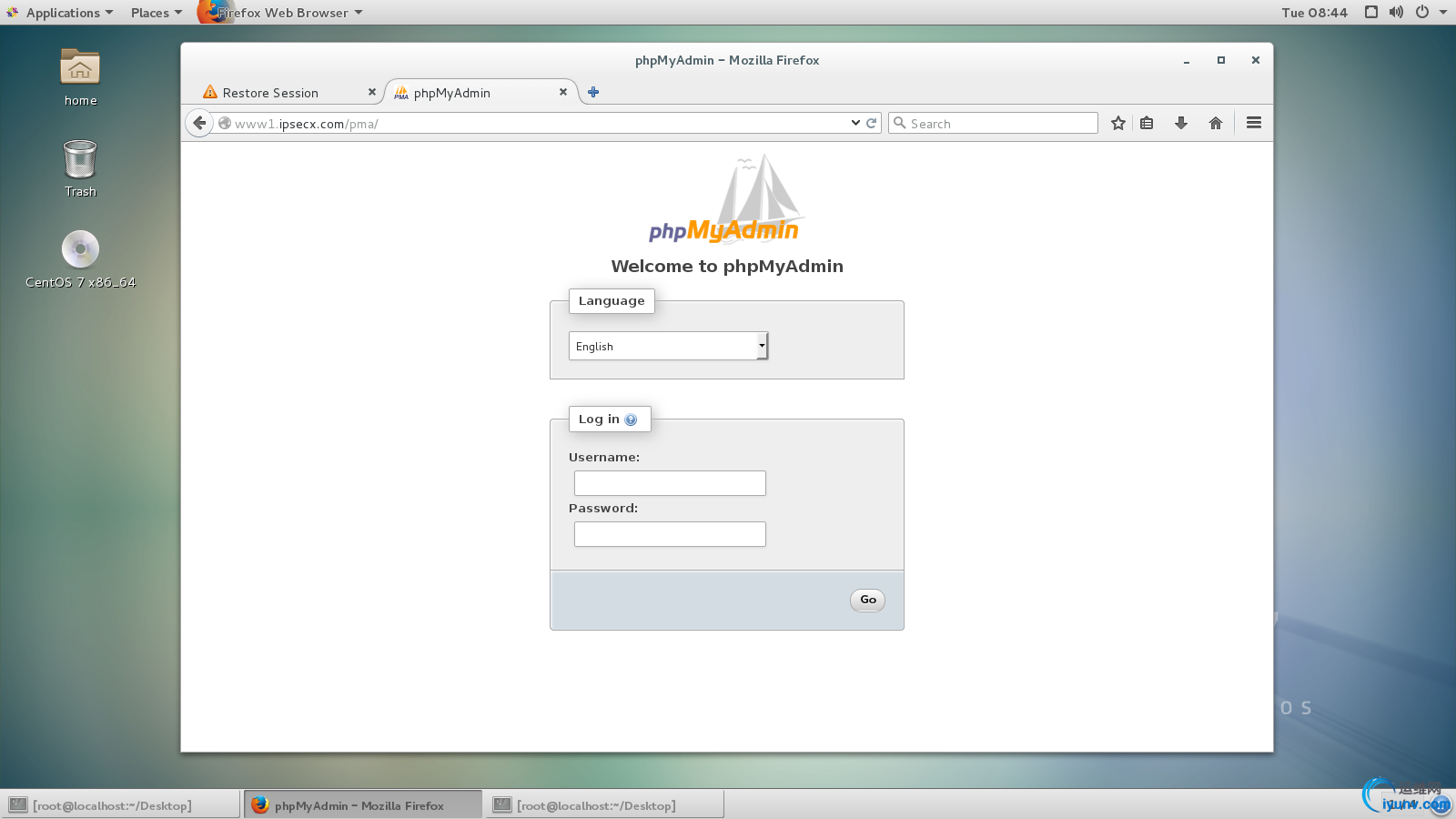Click the window indicator icon in top bar
Viewport: 1456px width, 819px height.
[x=1371, y=12]
